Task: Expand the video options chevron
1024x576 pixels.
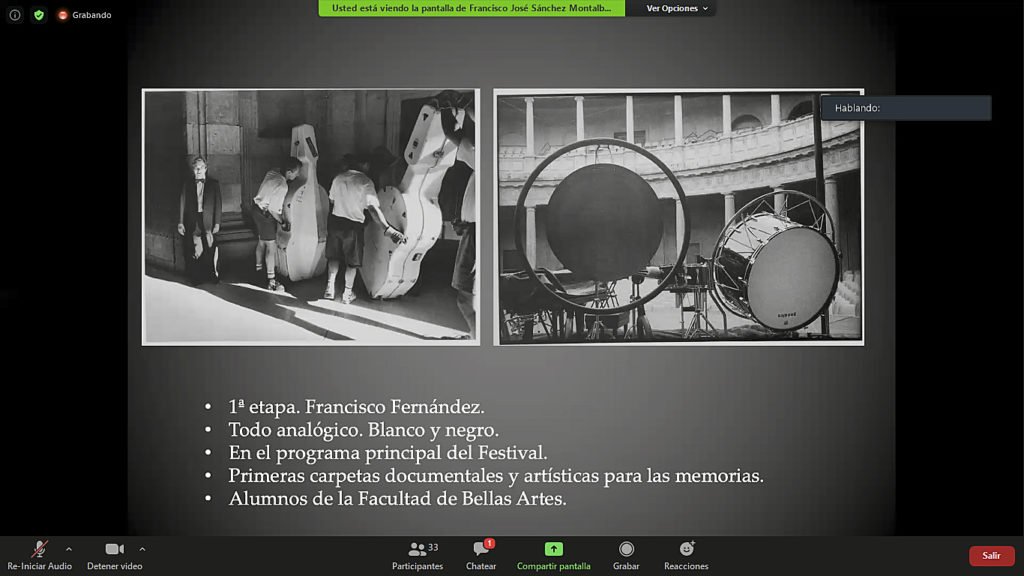Action: 142,549
